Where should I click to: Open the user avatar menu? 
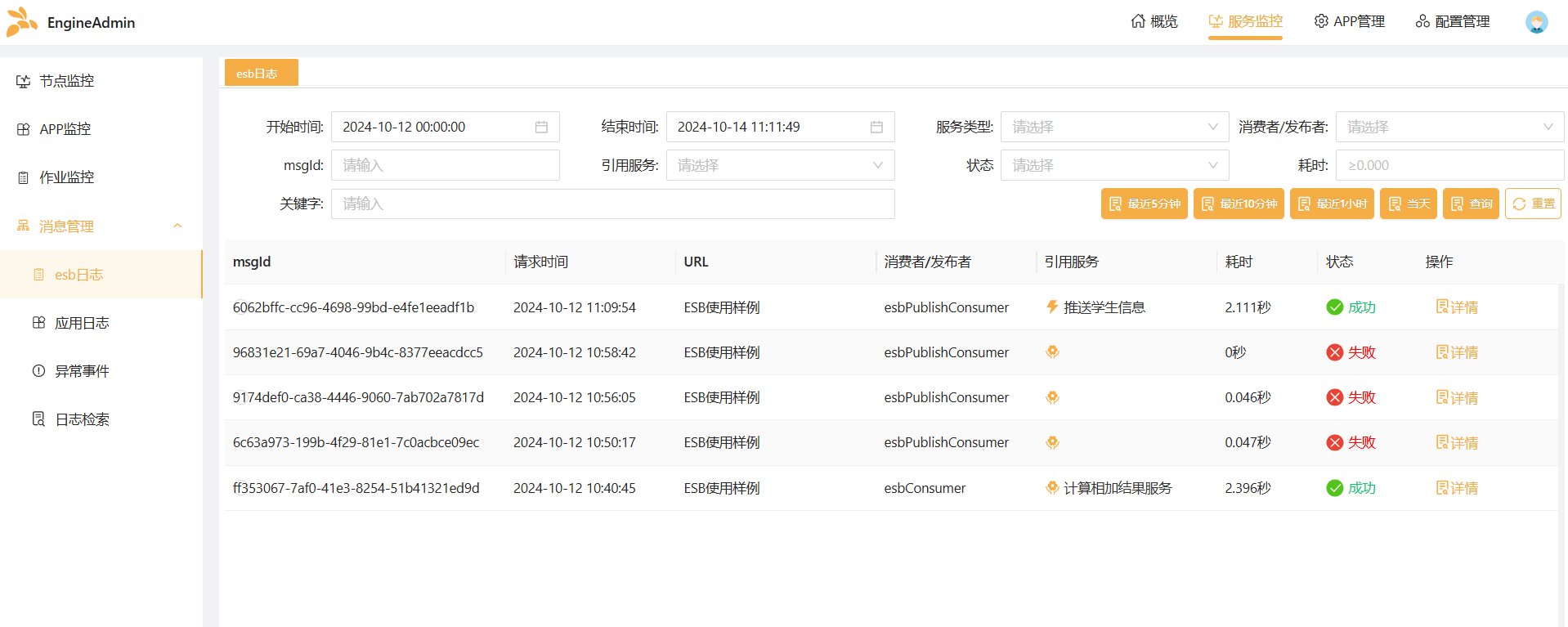[1536, 22]
